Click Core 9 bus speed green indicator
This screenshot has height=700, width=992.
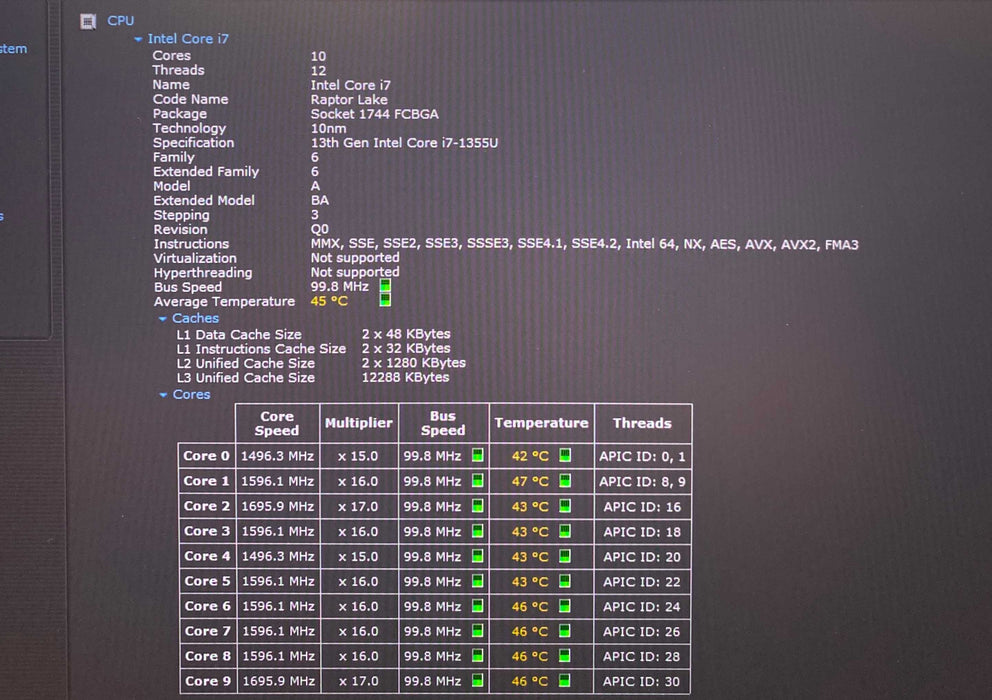pyautogui.click(x=478, y=680)
